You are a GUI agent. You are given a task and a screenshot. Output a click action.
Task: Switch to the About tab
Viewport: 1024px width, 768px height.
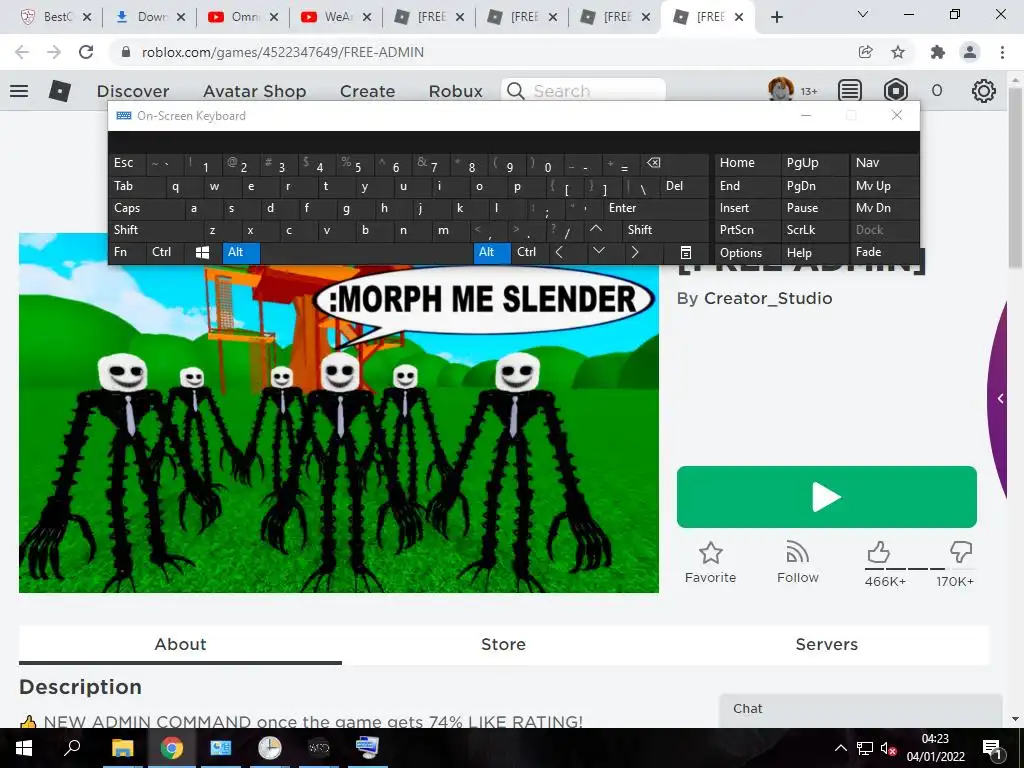pos(180,645)
